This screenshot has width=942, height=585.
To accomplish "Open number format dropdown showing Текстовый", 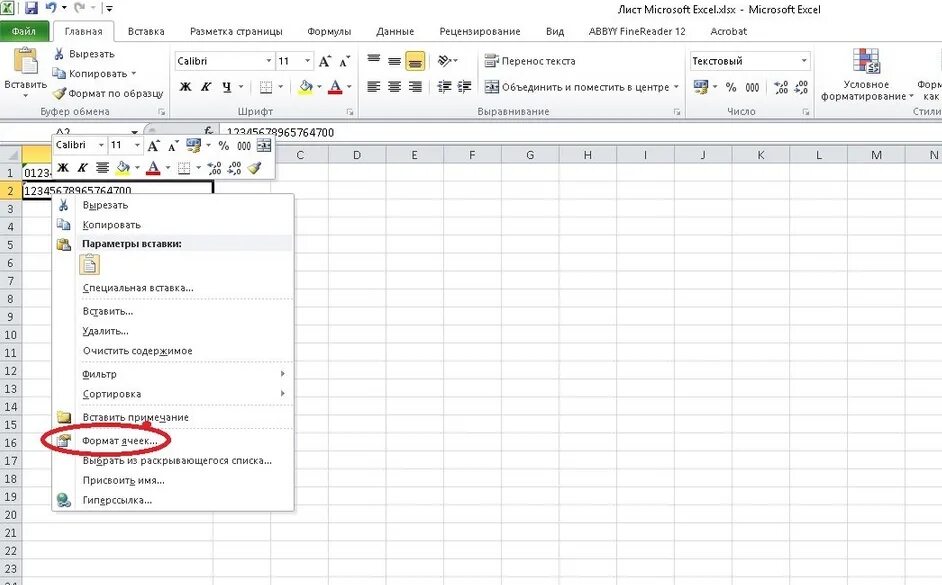I will pos(804,61).
